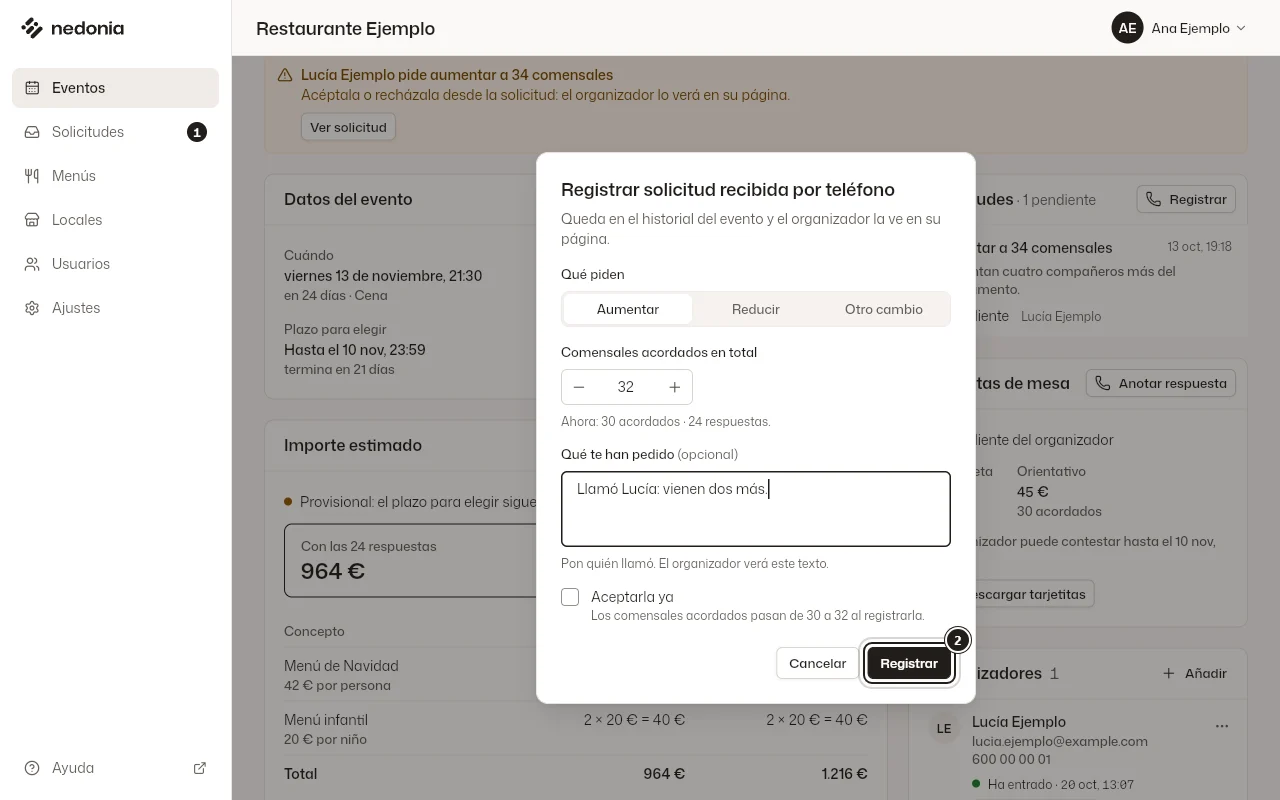Click the pending count badge beside Solicitudes

coord(197,132)
